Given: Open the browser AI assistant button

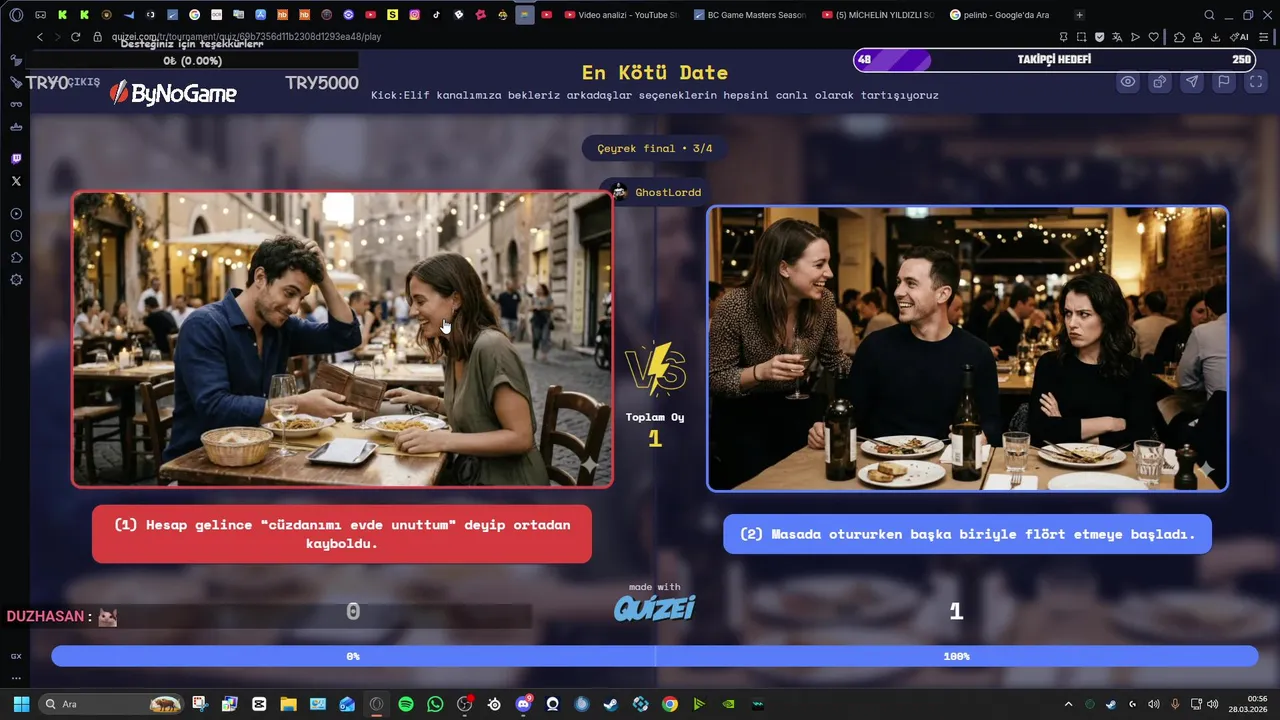Looking at the screenshot, I should tap(1241, 37).
